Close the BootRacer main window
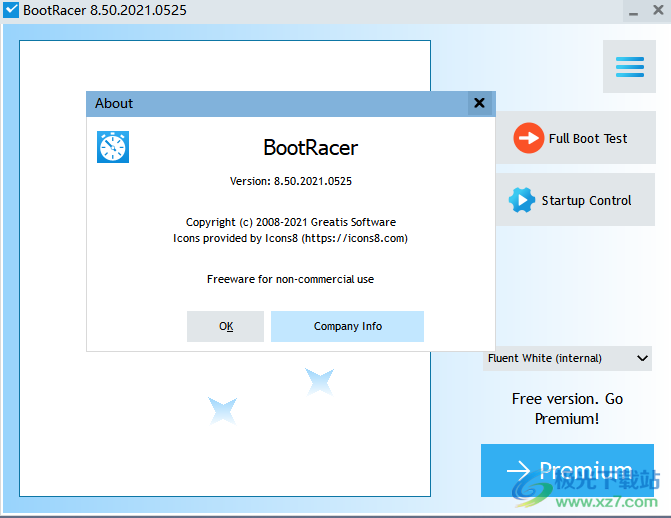 point(658,10)
